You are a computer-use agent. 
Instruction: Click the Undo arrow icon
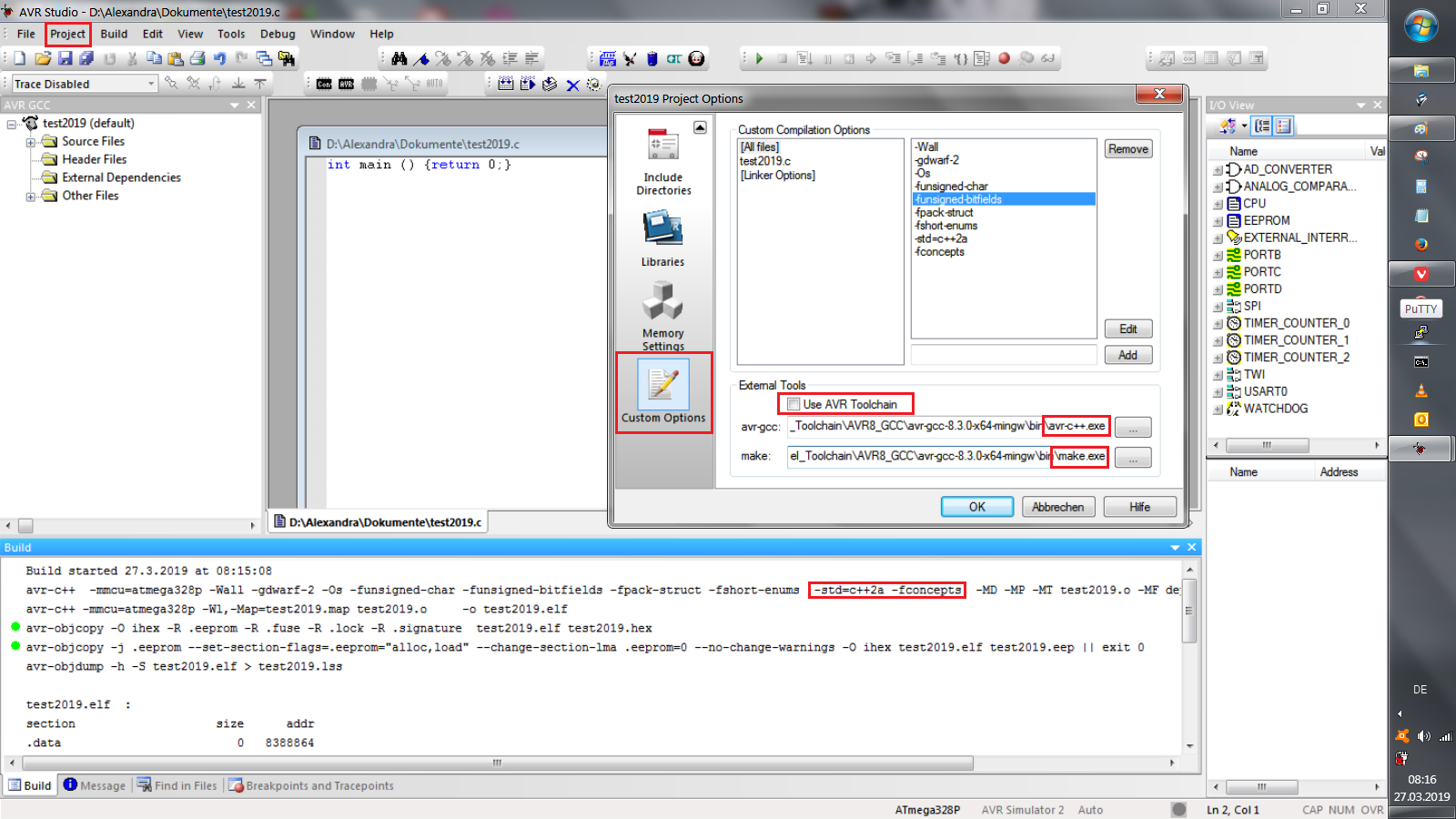click(x=219, y=58)
